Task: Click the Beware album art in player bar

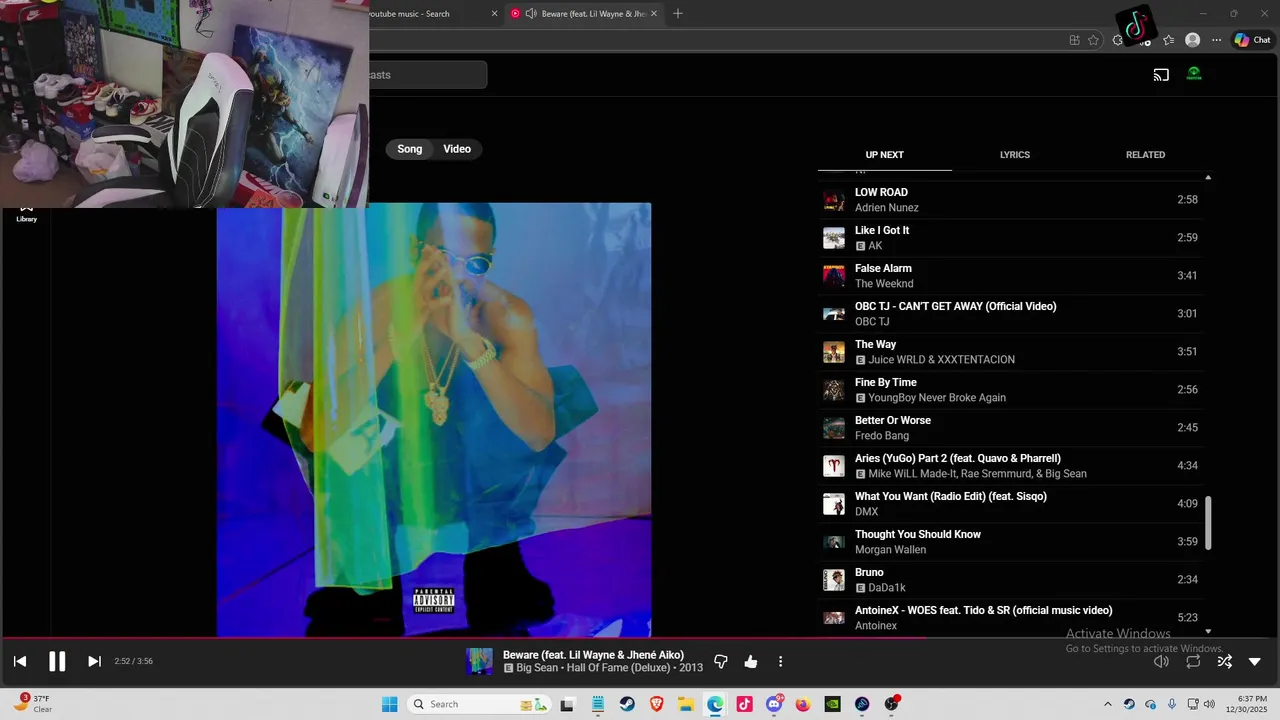Action: 480,662
